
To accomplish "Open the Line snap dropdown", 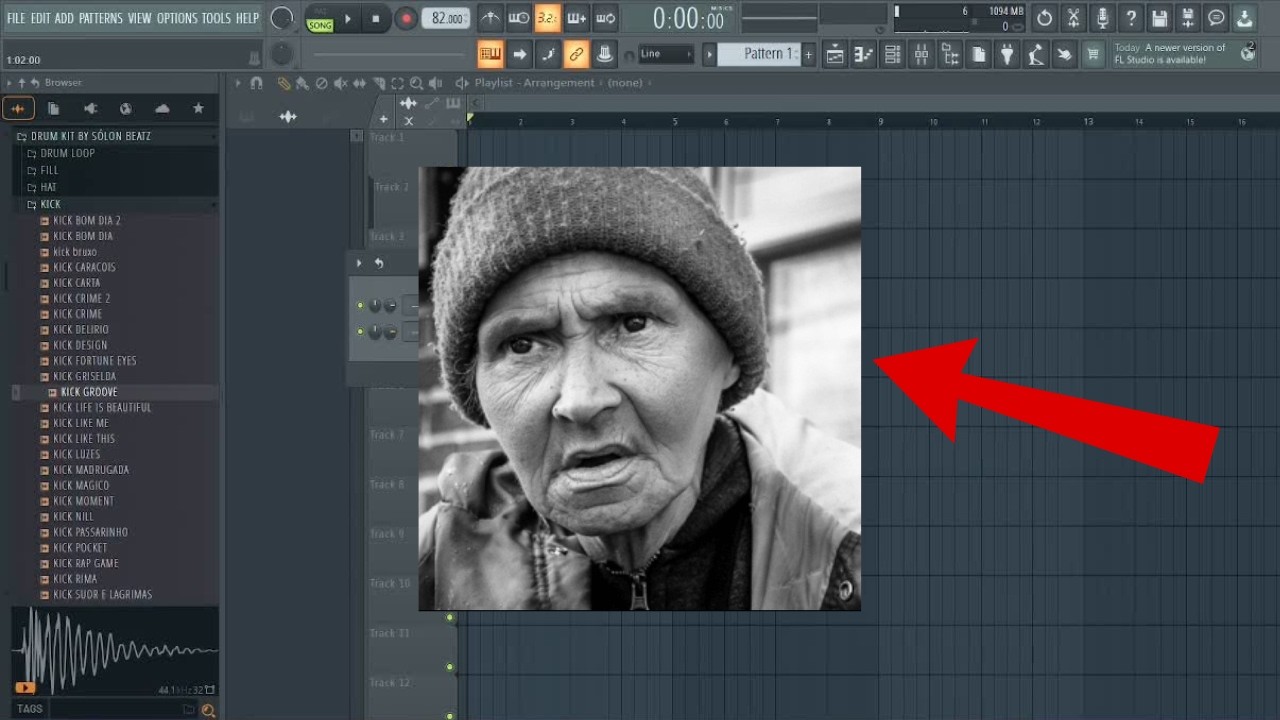I will pyautogui.click(x=665, y=54).
